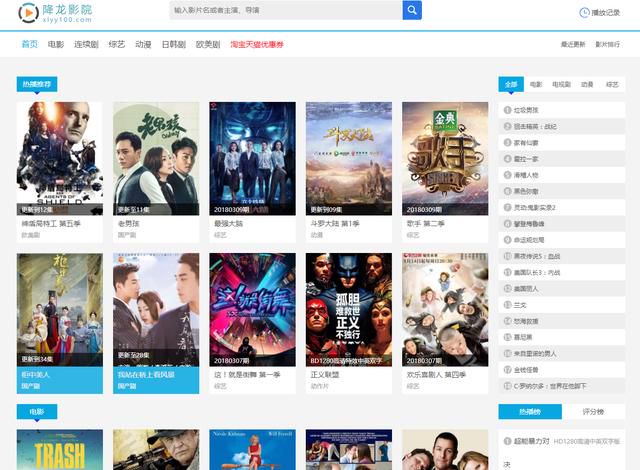This screenshot has height=470, width=640.
Task: Open the 欢乐喜剧人 poster thumbnail
Action: click(445, 310)
